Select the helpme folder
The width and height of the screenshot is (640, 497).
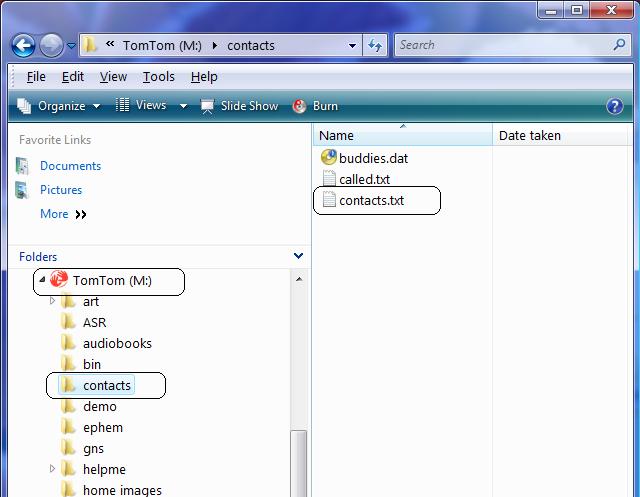(x=104, y=469)
